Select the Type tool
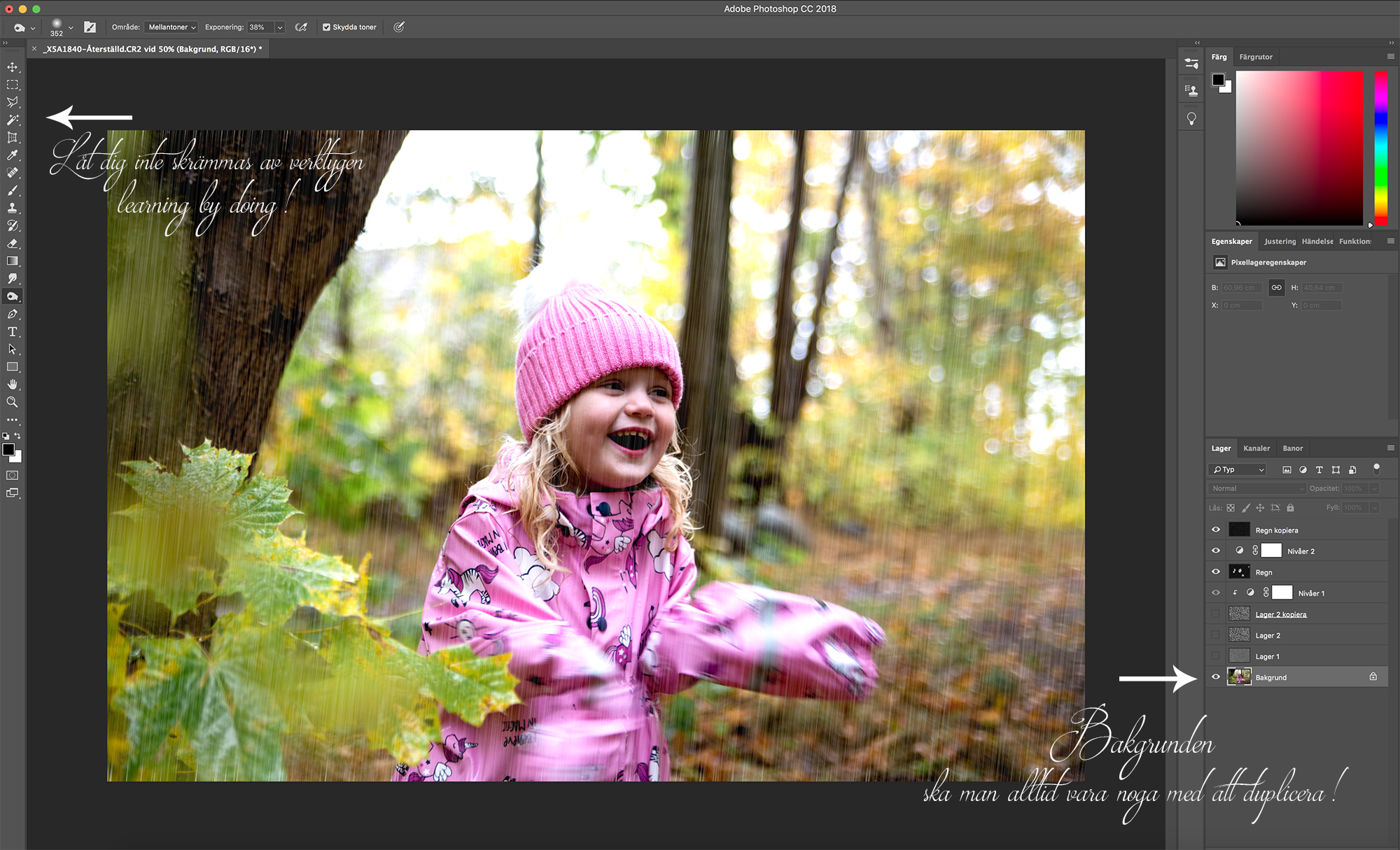This screenshot has width=1400, height=850. (13, 332)
